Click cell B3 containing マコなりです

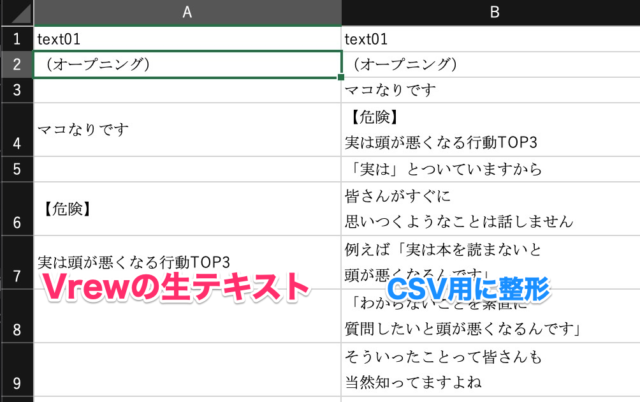point(490,90)
